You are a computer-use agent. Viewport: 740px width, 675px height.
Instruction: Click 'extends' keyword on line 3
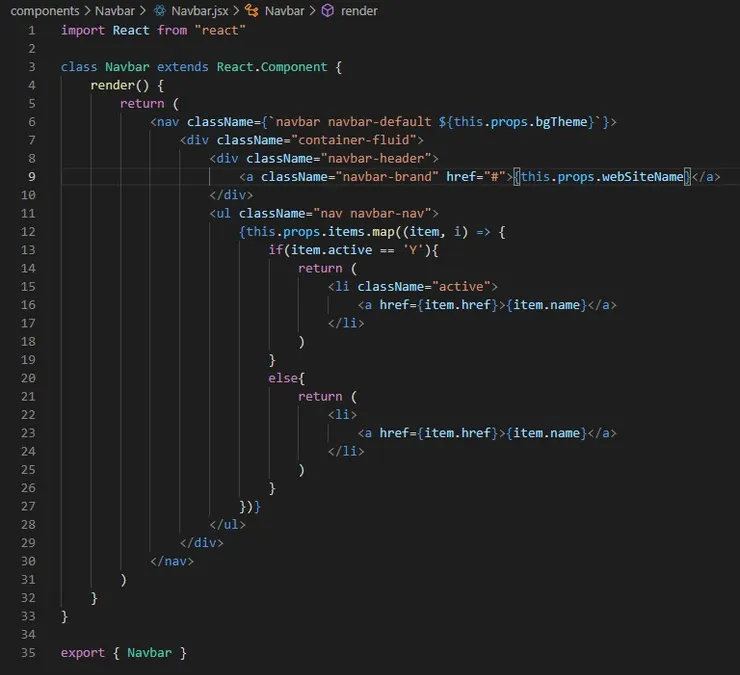tap(183, 67)
